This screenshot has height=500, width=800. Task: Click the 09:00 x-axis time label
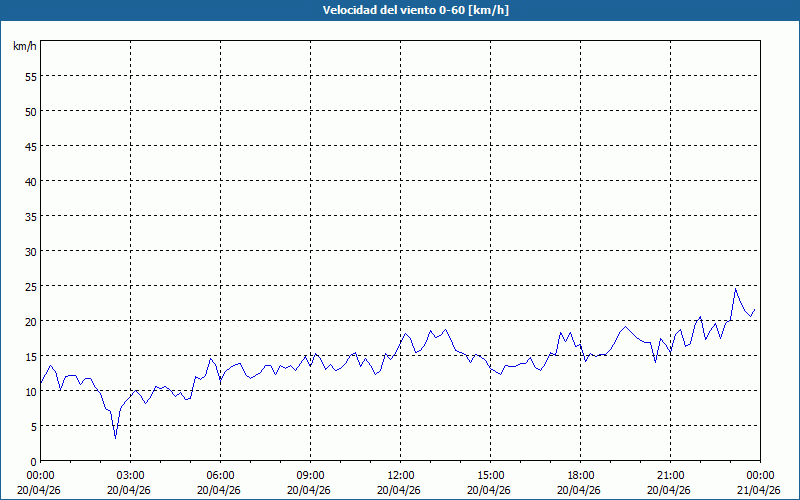(310, 475)
